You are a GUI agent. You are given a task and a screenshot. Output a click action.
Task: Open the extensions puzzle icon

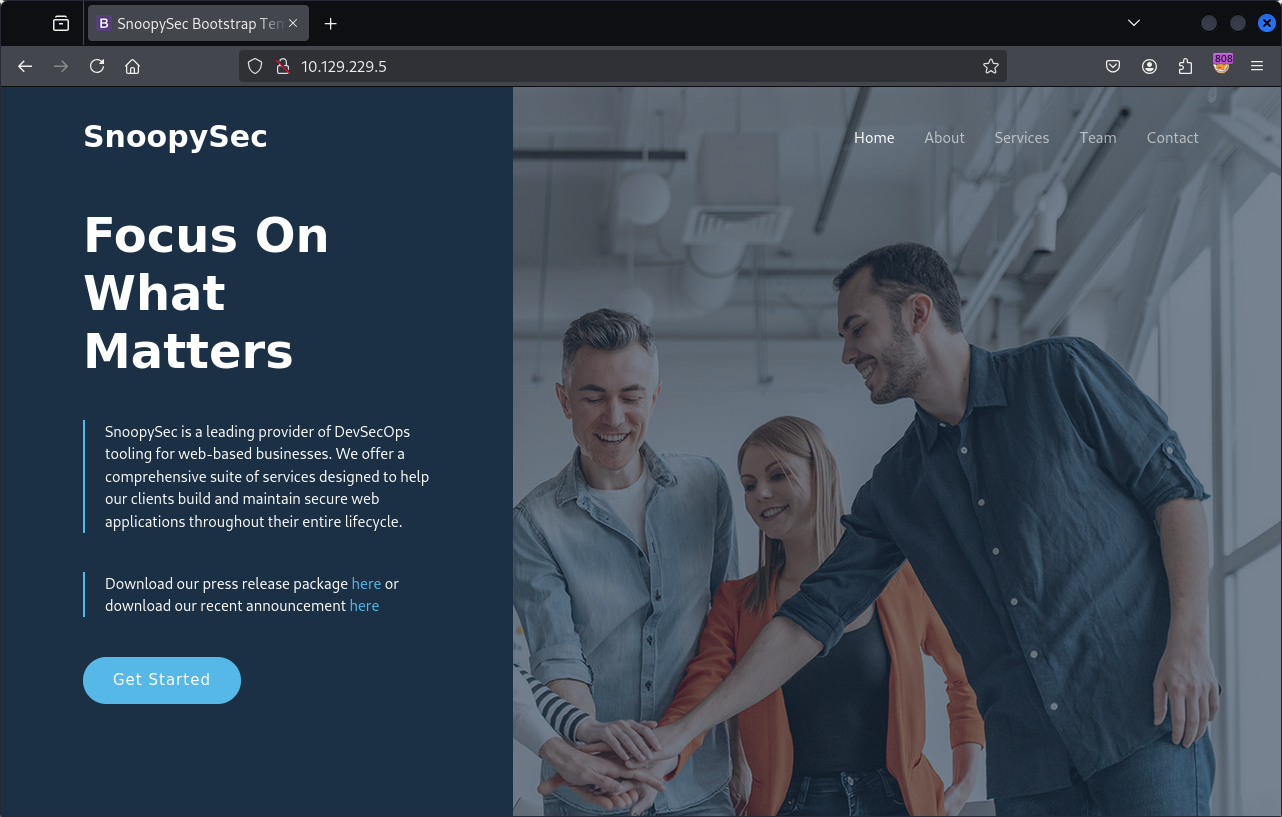pyautogui.click(x=1185, y=66)
